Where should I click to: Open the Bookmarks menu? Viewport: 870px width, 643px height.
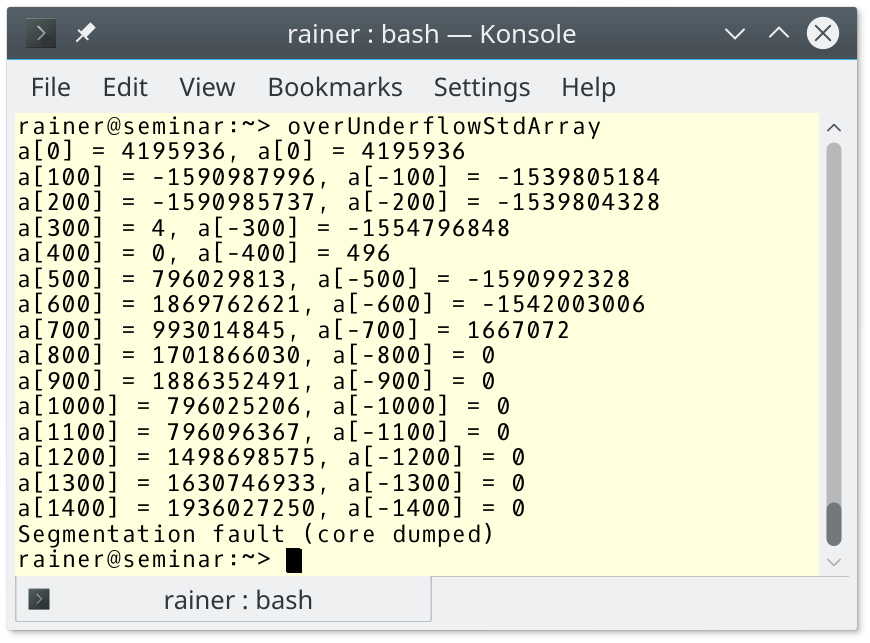tap(335, 87)
